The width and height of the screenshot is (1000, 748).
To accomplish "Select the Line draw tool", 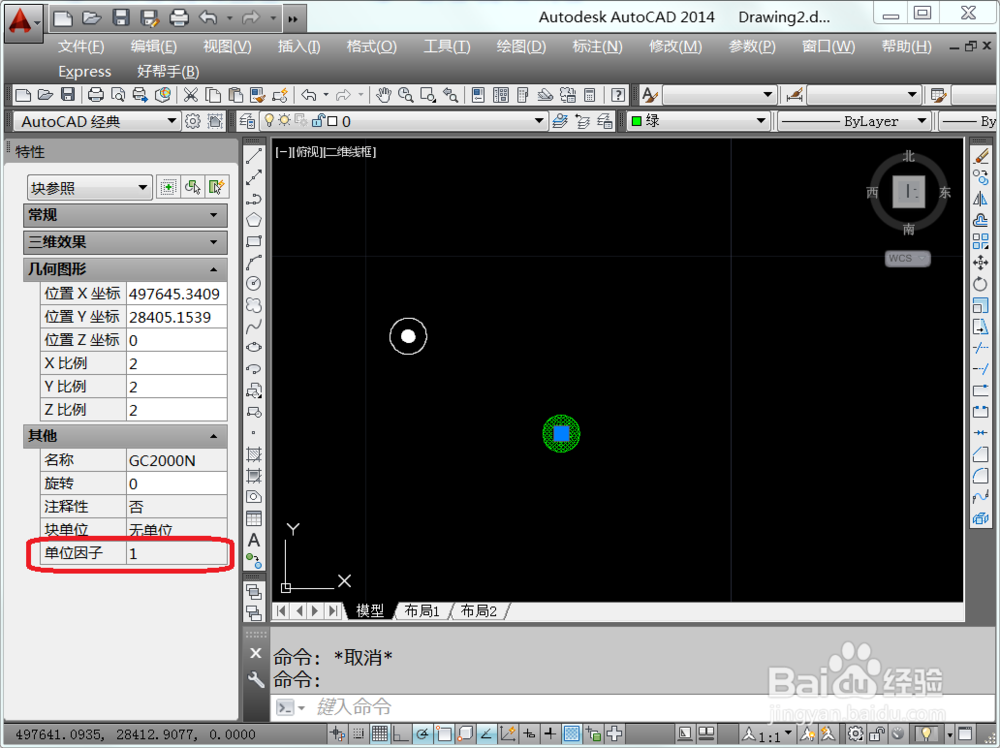I will point(254,156).
